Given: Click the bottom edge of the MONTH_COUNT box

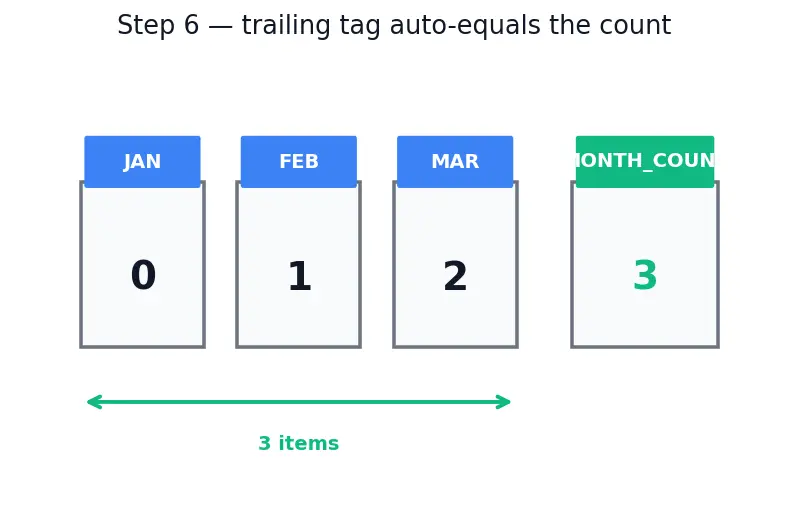Looking at the screenshot, I should pyautogui.click(x=645, y=346).
